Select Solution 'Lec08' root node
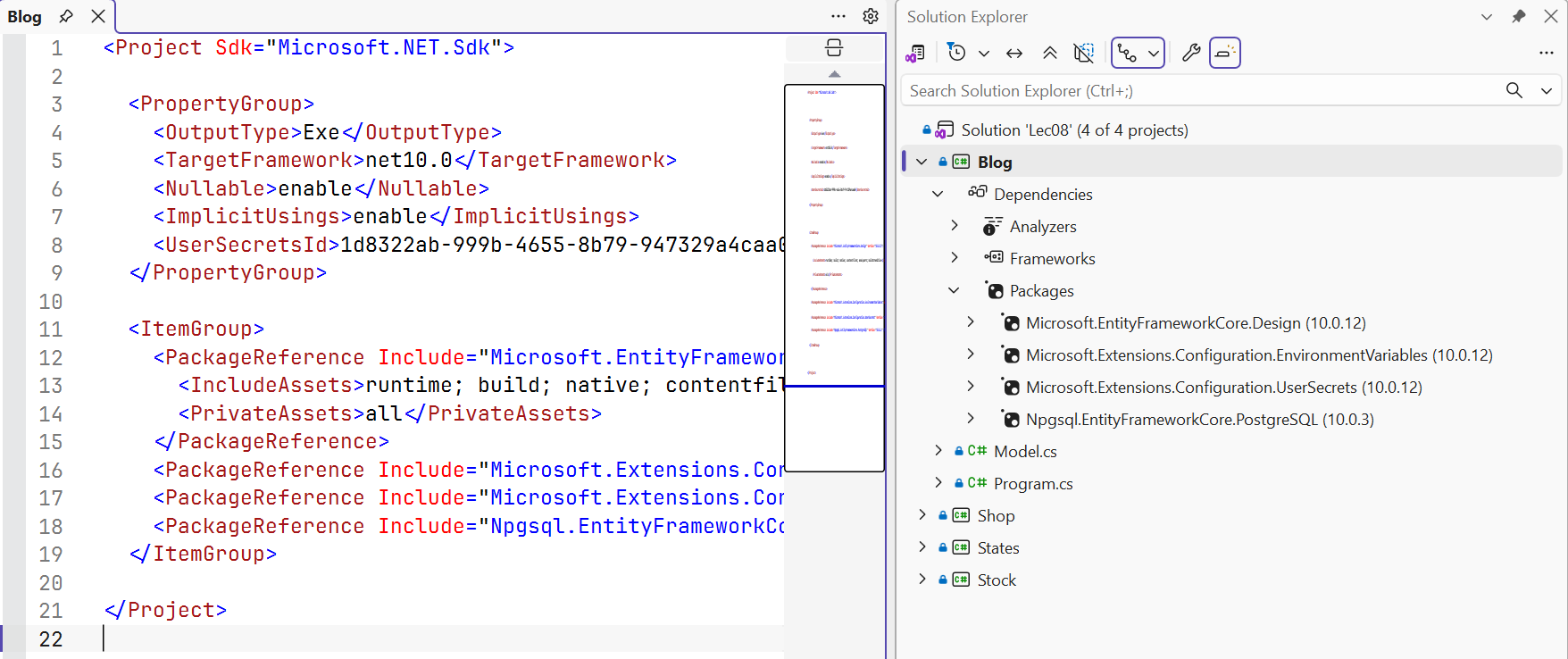 [1074, 130]
